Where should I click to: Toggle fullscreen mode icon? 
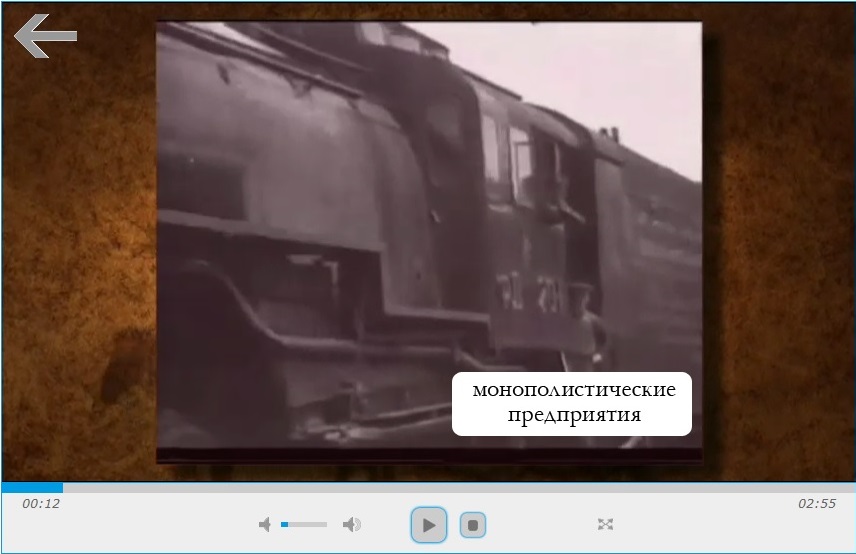coord(605,525)
